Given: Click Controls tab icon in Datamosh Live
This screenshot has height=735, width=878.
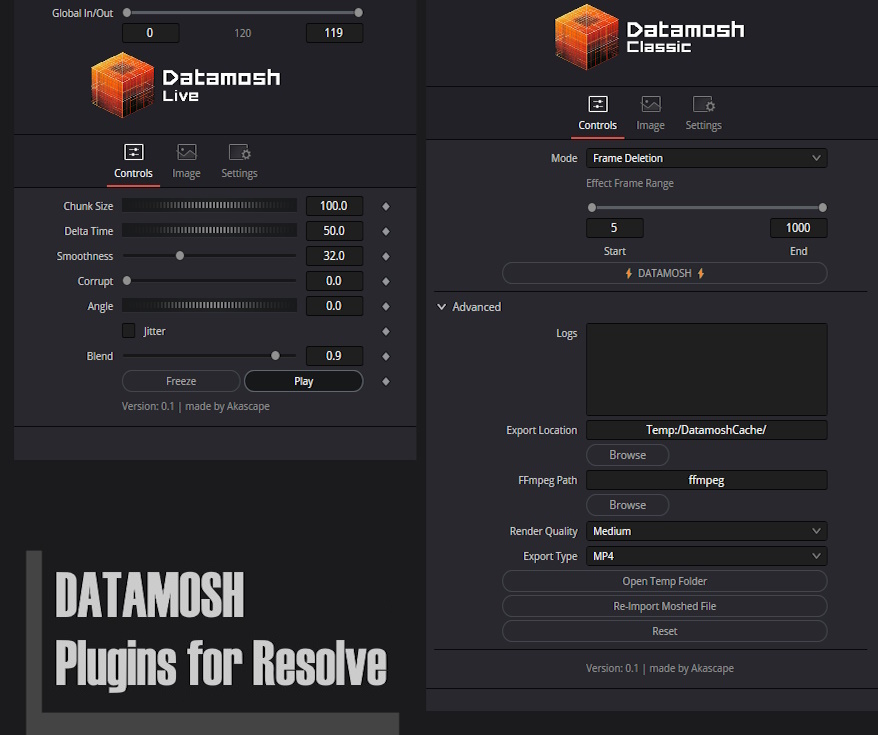Looking at the screenshot, I should (133, 152).
